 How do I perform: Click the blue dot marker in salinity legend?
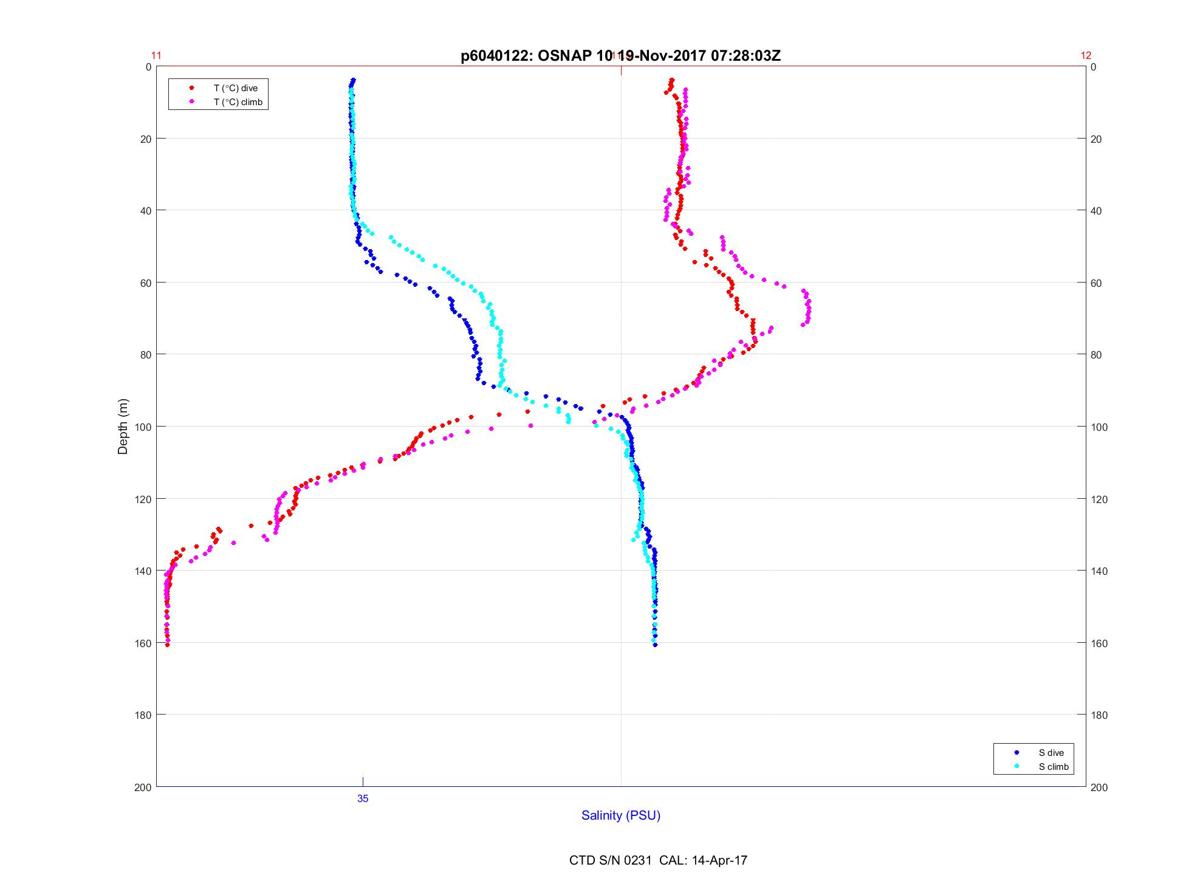pos(1016,752)
